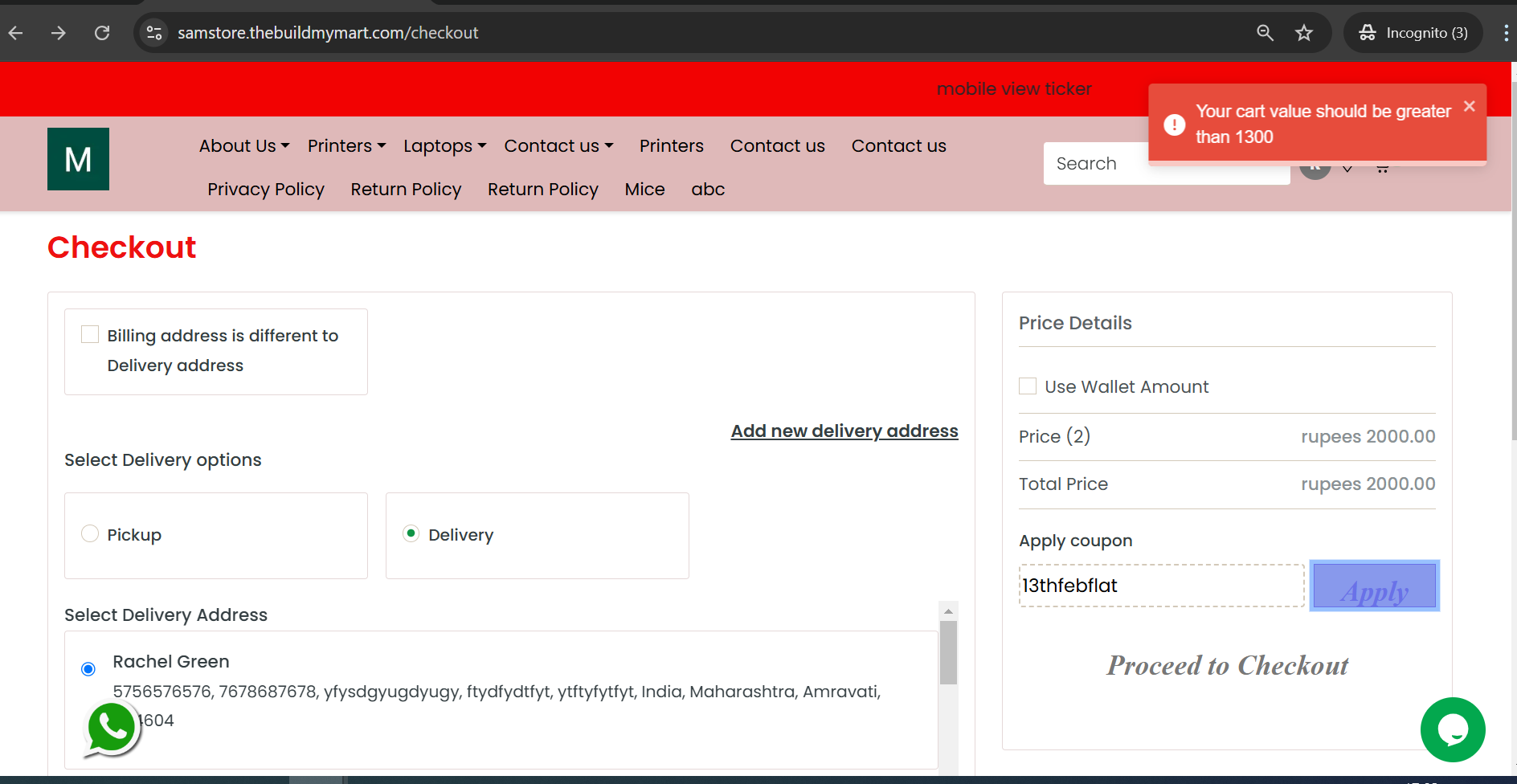The height and width of the screenshot is (784, 1517).
Task: Click the 'Apply coupon' label
Action: (x=1075, y=541)
